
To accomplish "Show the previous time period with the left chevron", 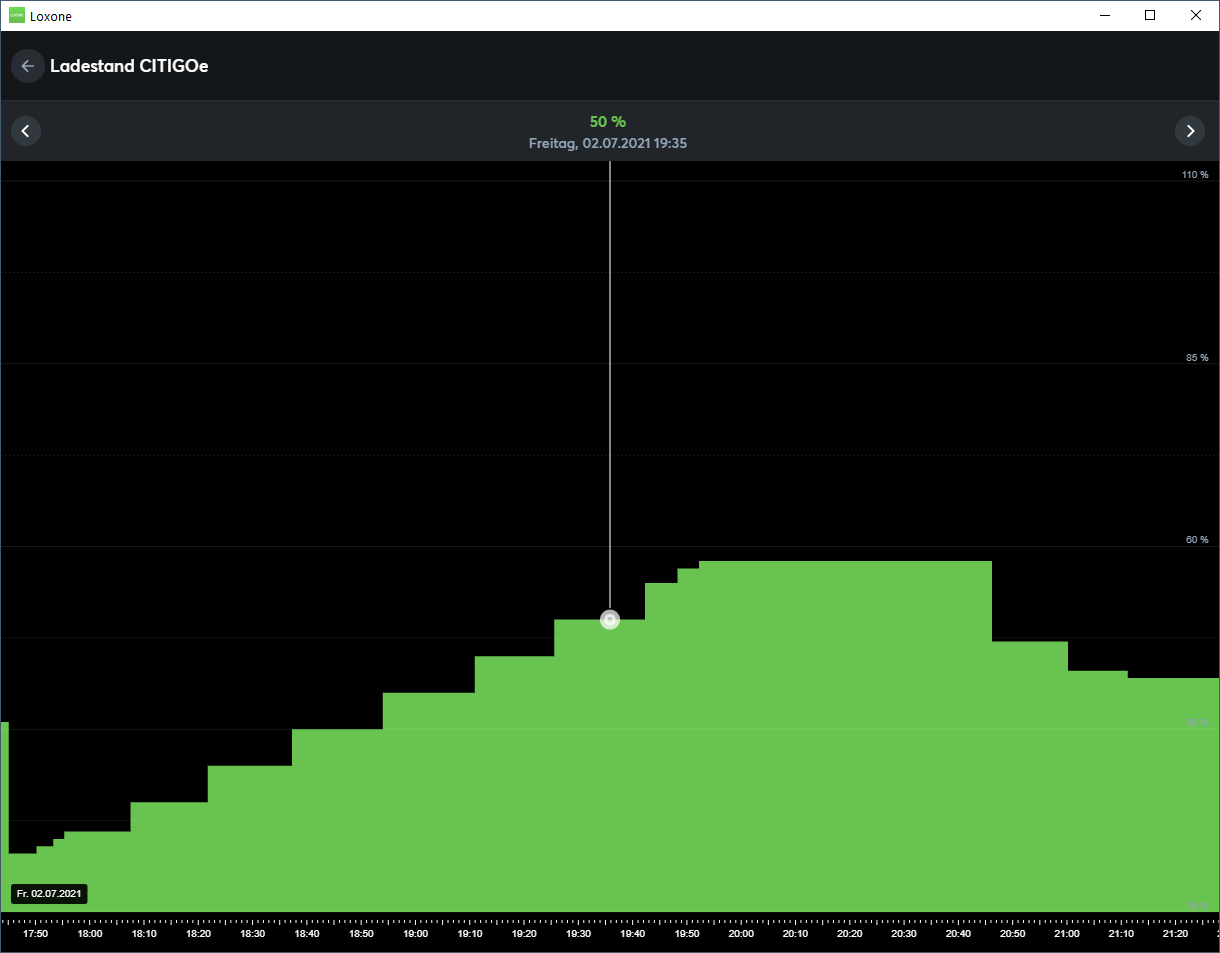I will click(26, 131).
